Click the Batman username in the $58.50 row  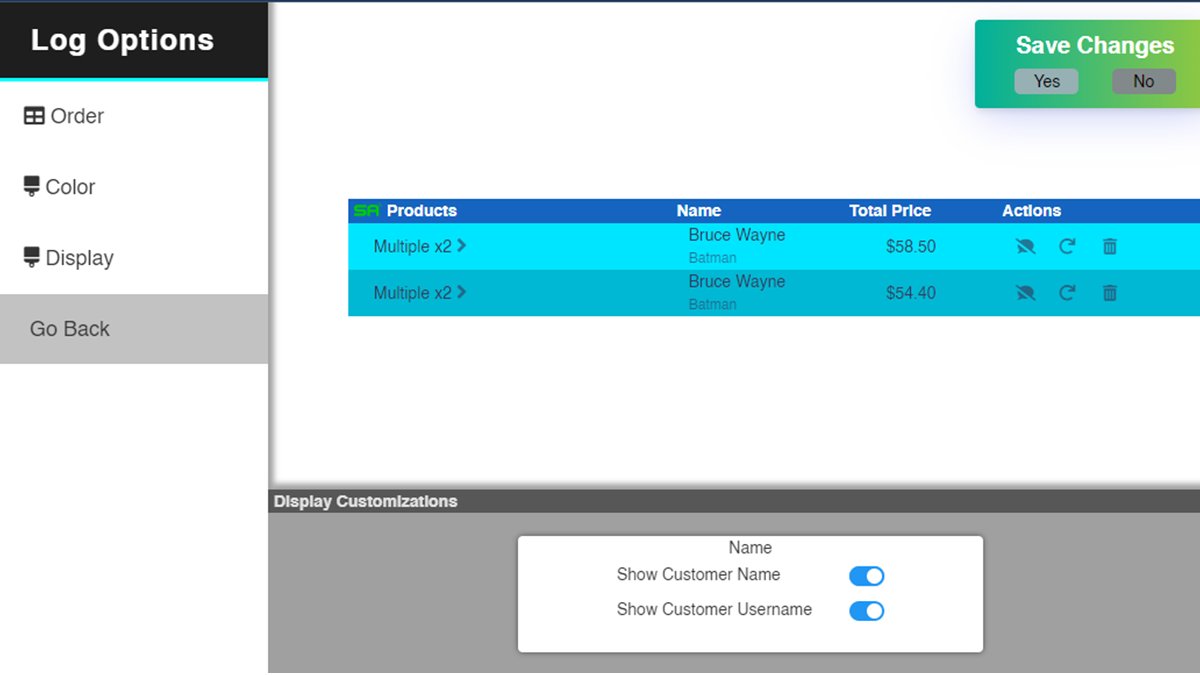point(713,258)
